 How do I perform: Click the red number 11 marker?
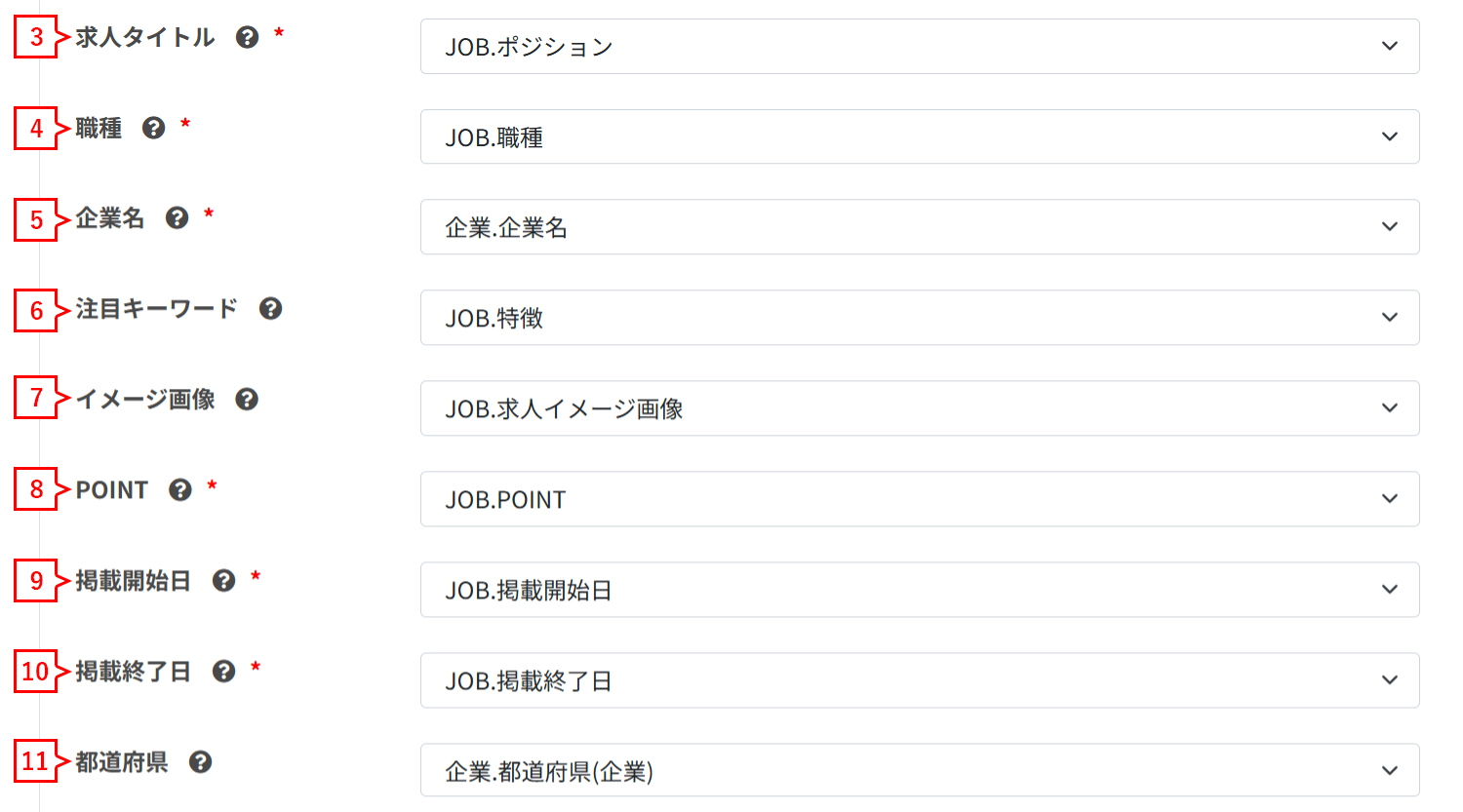[x=35, y=761]
